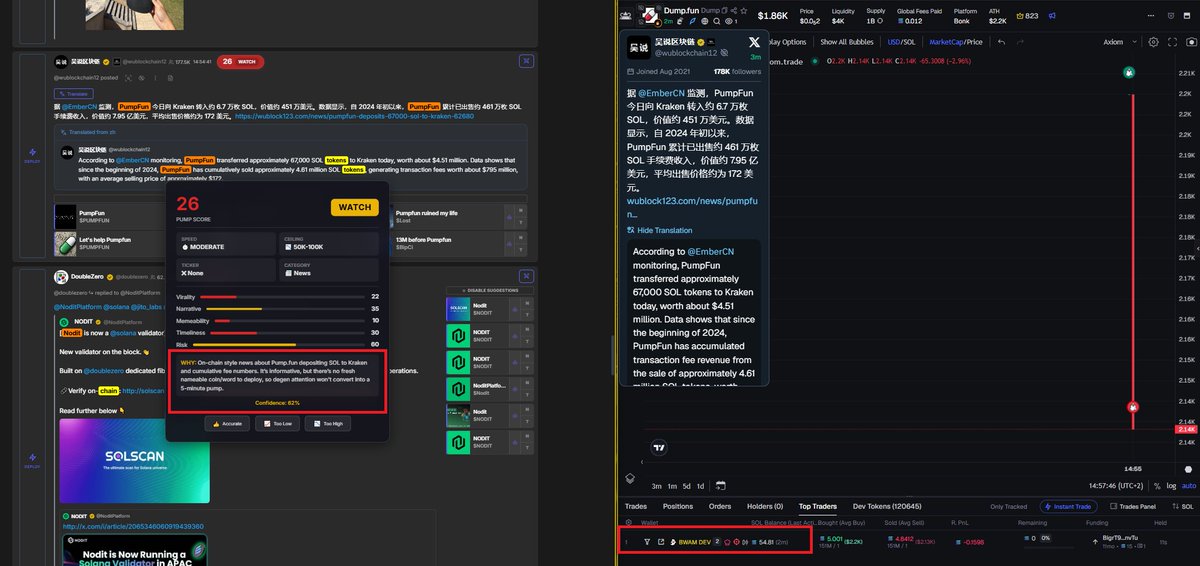Click the Accurate feedback button
The width and height of the screenshot is (1200, 566).
tap(227, 424)
